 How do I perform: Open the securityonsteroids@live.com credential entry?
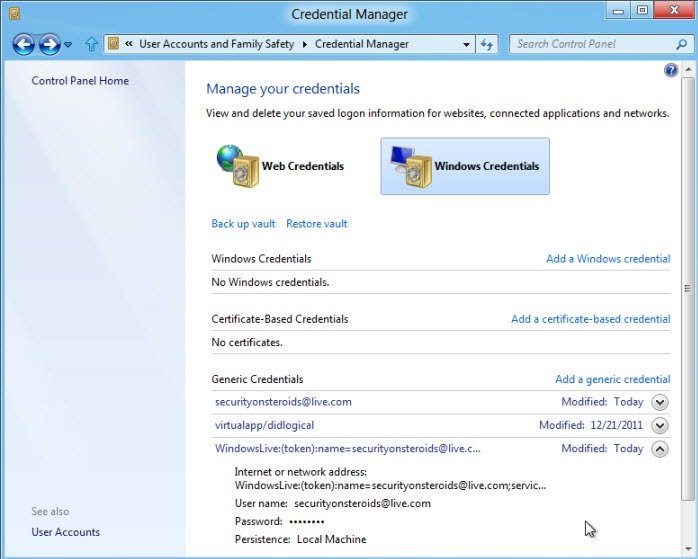(x=283, y=401)
